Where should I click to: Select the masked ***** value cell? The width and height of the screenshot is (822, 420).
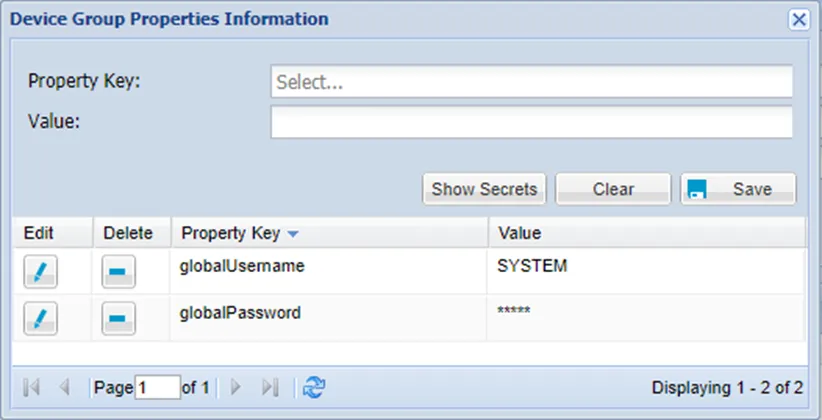646,318
